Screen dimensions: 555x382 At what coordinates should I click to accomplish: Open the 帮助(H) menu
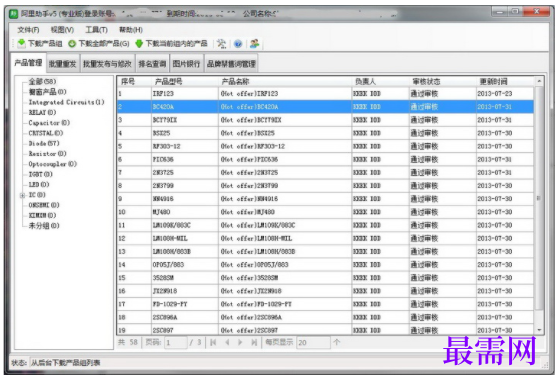pos(131,30)
